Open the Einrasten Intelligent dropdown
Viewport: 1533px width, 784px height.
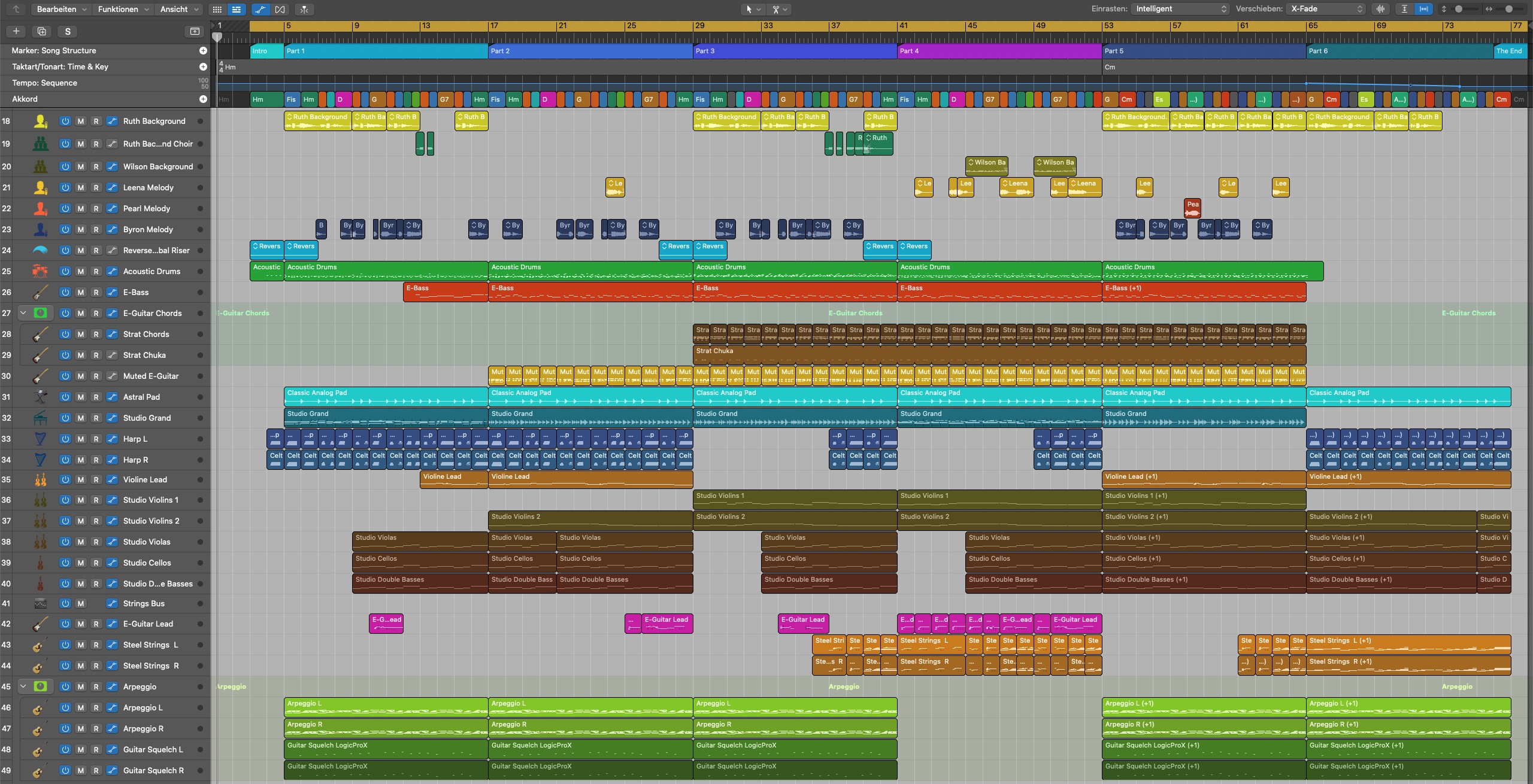click(x=1181, y=9)
